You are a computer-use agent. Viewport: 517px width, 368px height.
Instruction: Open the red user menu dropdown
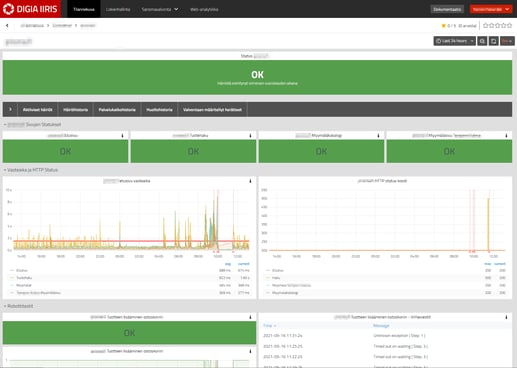[491, 9]
